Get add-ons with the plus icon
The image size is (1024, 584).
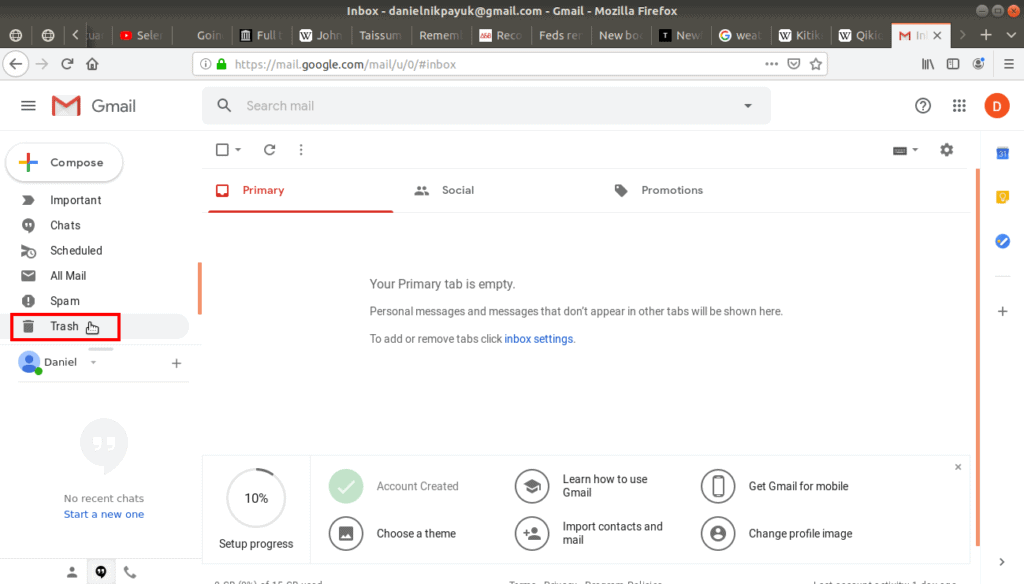(1002, 312)
